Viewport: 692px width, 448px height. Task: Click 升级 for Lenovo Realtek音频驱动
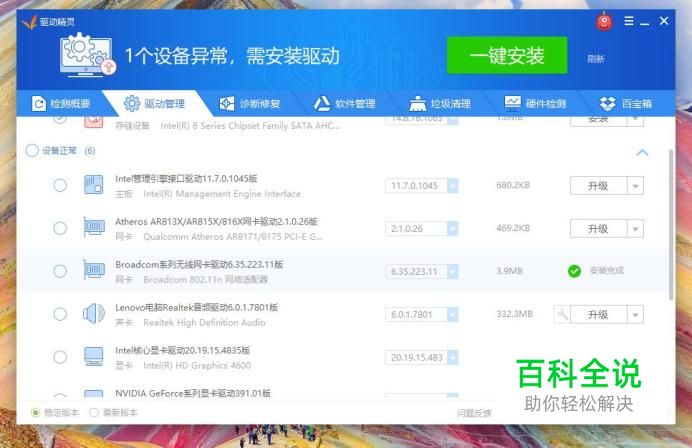[598, 315]
